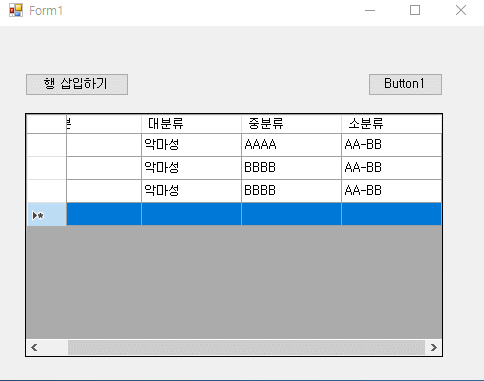
Task: Click the Form1 application icon
Action: click(x=16, y=10)
